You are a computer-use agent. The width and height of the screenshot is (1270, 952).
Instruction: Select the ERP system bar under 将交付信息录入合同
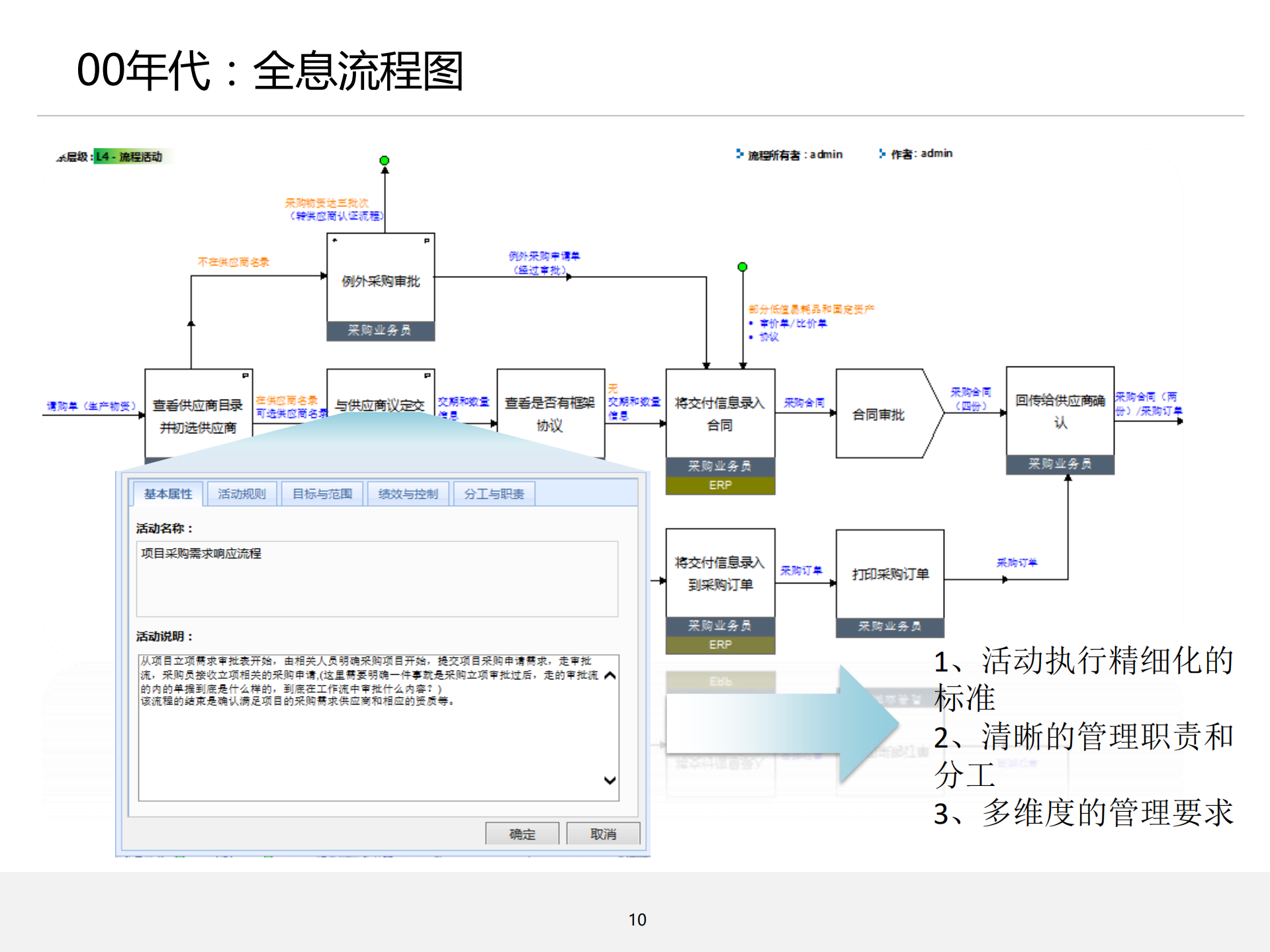click(x=719, y=485)
